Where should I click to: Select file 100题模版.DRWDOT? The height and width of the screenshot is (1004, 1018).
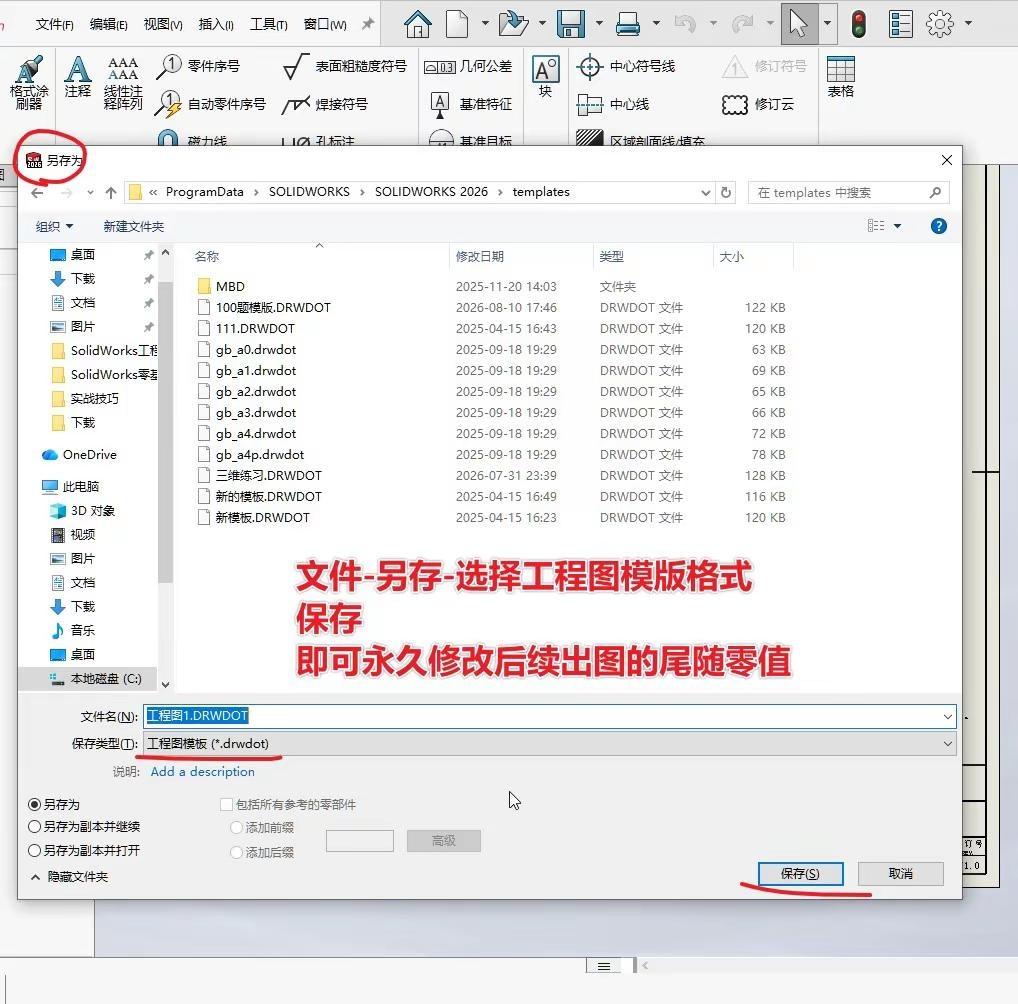point(273,308)
